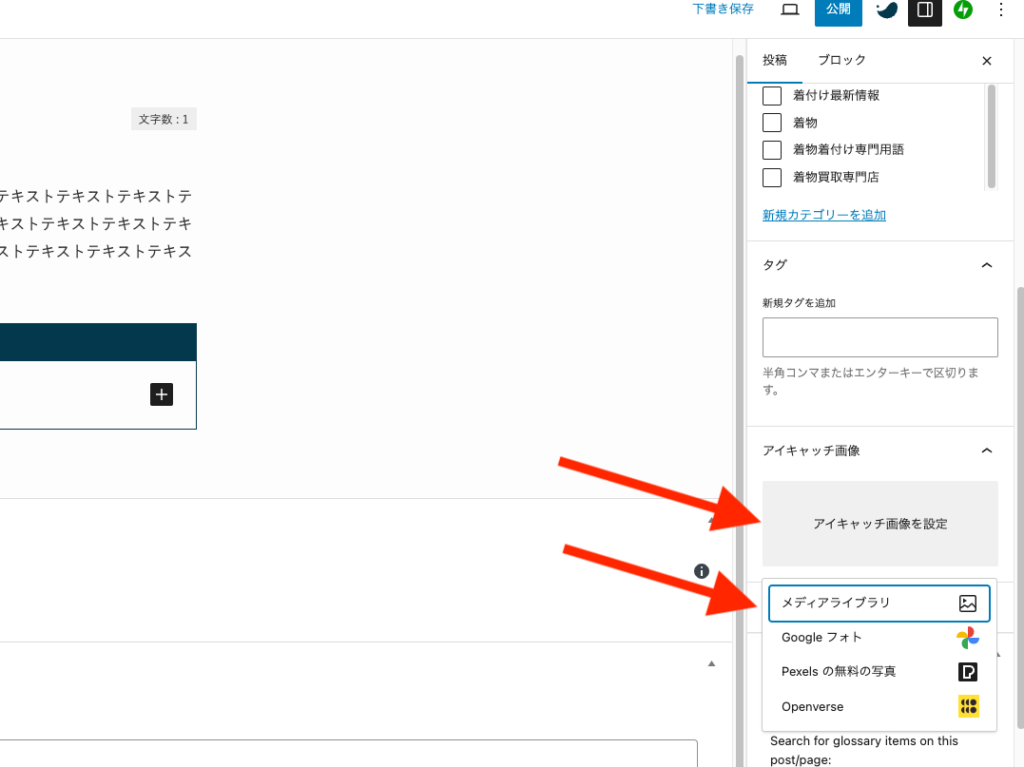Click the 新規カテゴリーを追加 link
This screenshot has width=1024, height=767.
click(824, 215)
